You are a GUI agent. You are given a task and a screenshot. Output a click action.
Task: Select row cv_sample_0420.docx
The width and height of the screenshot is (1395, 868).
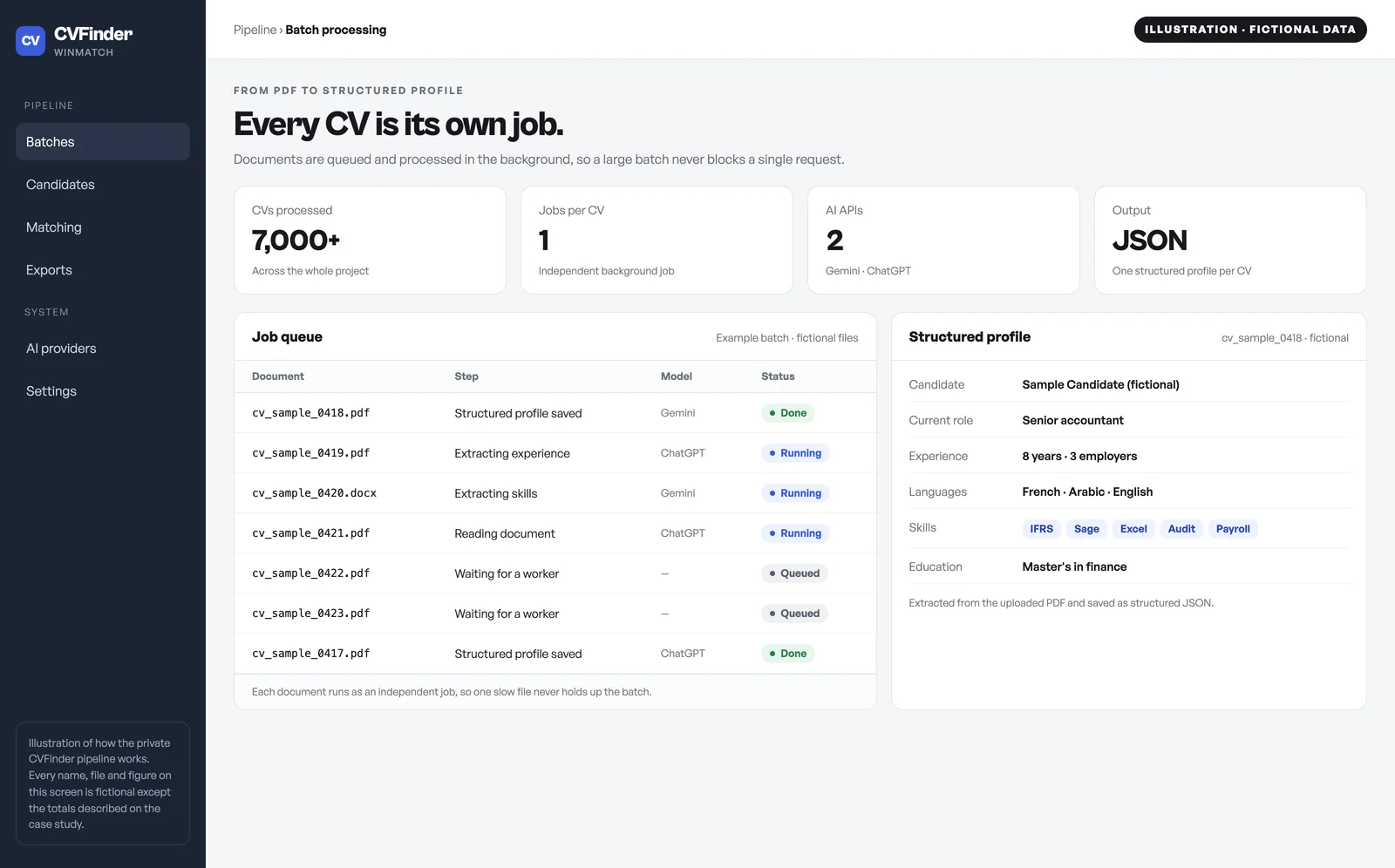click(555, 493)
